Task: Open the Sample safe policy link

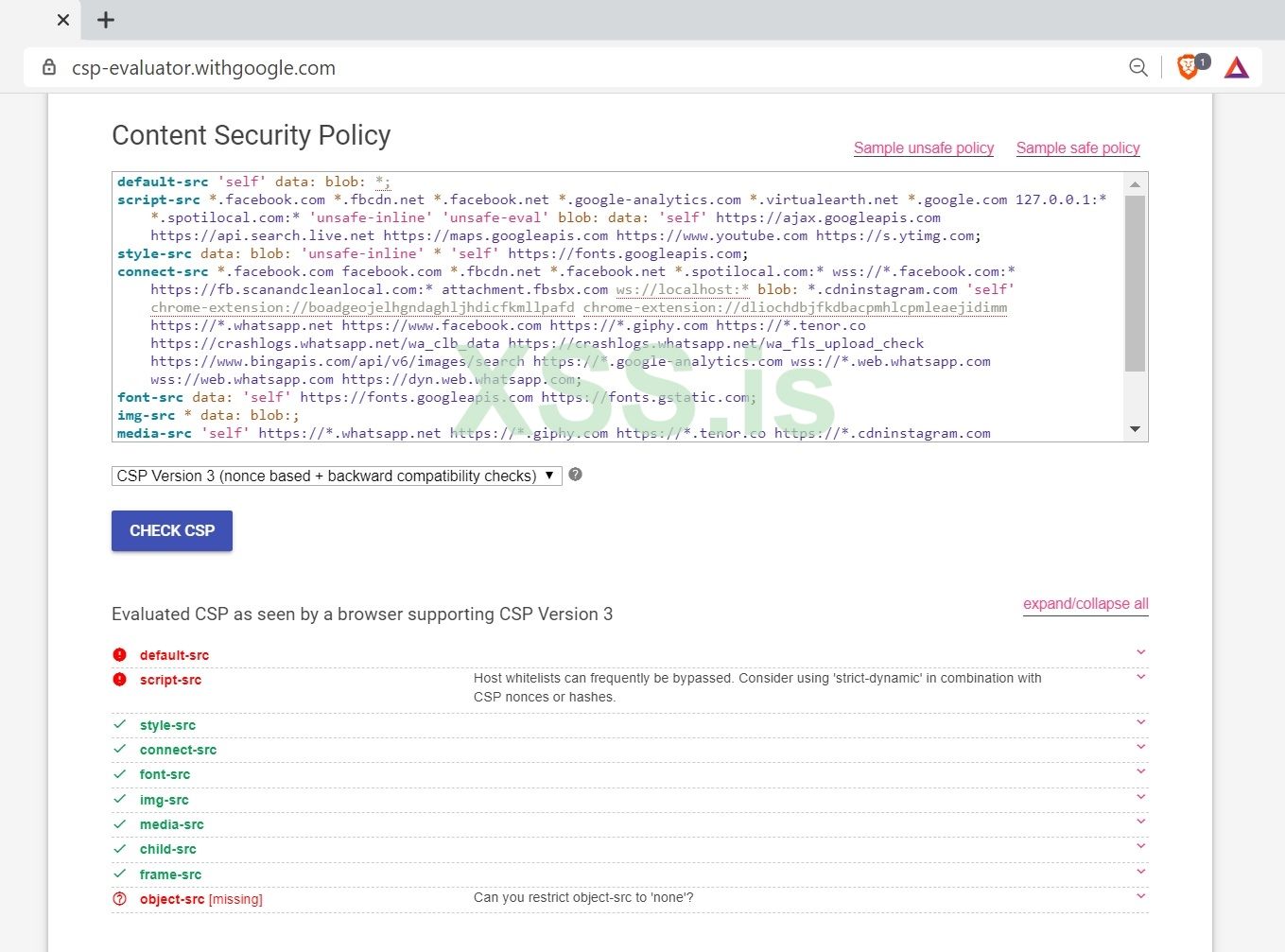Action: point(1078,147)
